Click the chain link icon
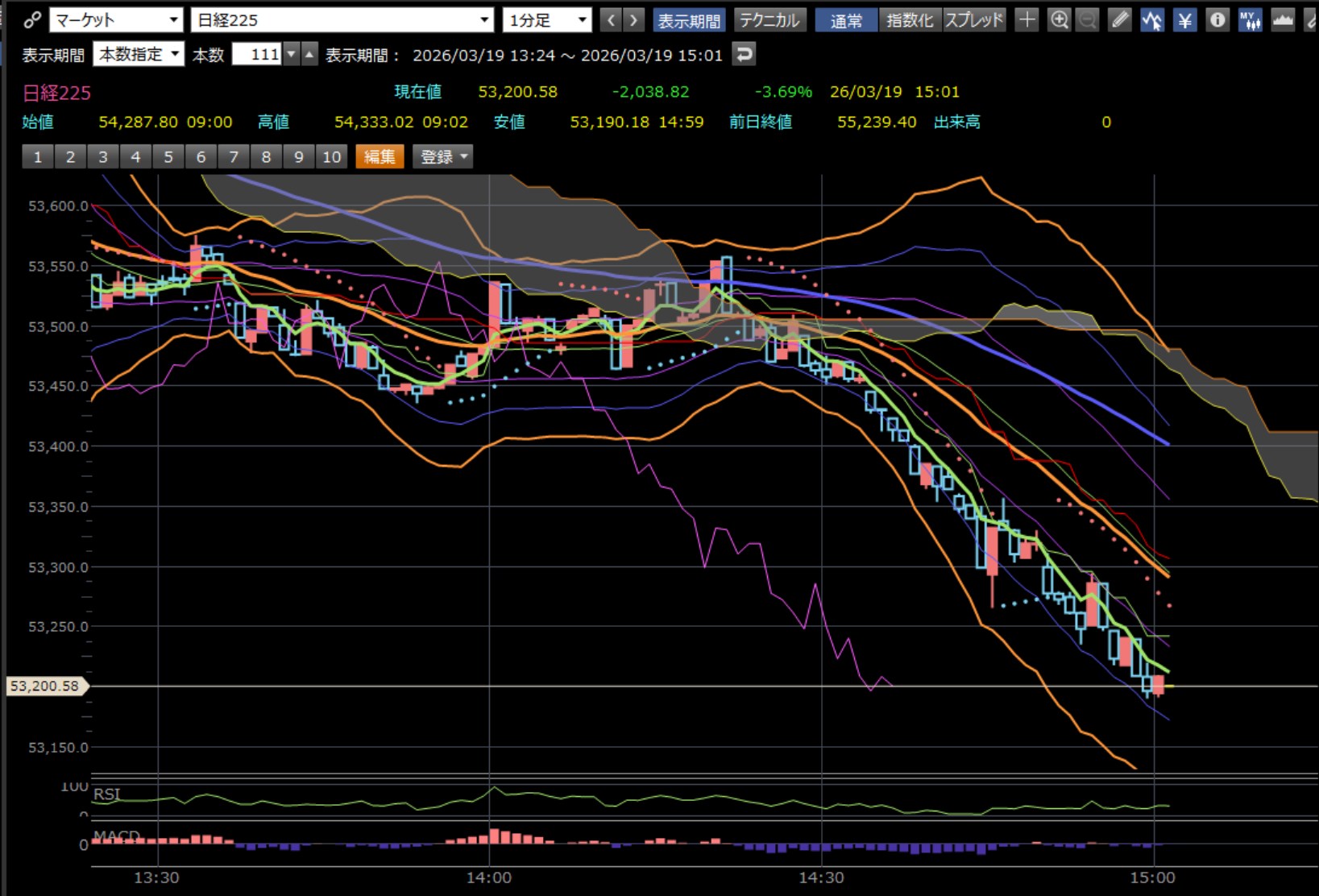This screenshot has height=896, width=1319. click(x=32, y=20)
